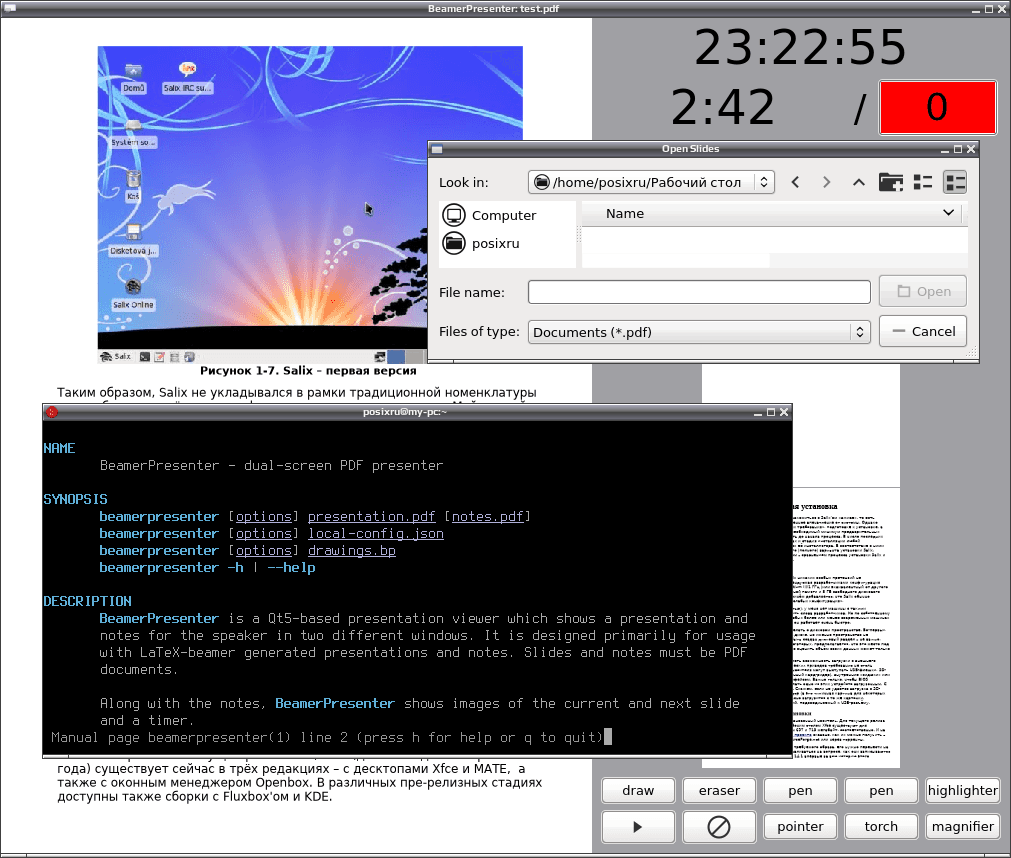Screen dimensions: 1011x858
Task: Minimize the Open Slides dialog
Action: point(945,150)
